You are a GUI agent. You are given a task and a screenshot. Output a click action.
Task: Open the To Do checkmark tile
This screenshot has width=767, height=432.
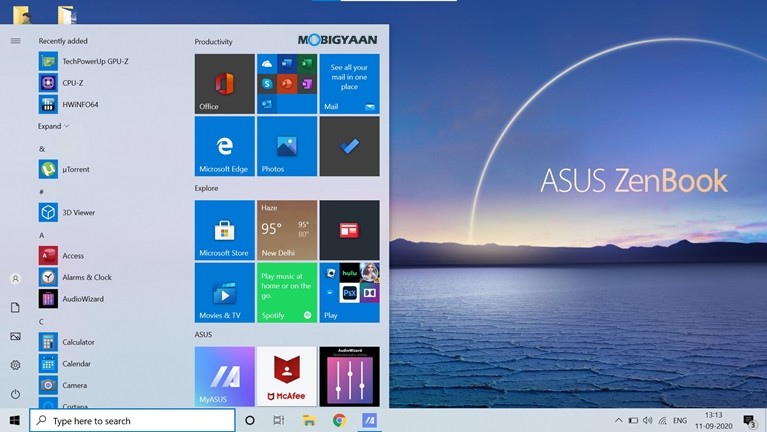click(x=349, y=146)
